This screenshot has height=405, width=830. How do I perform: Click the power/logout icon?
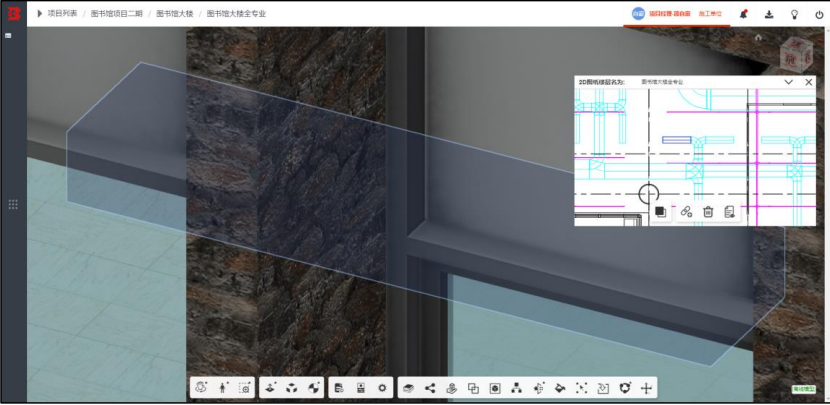pos(819,14)
